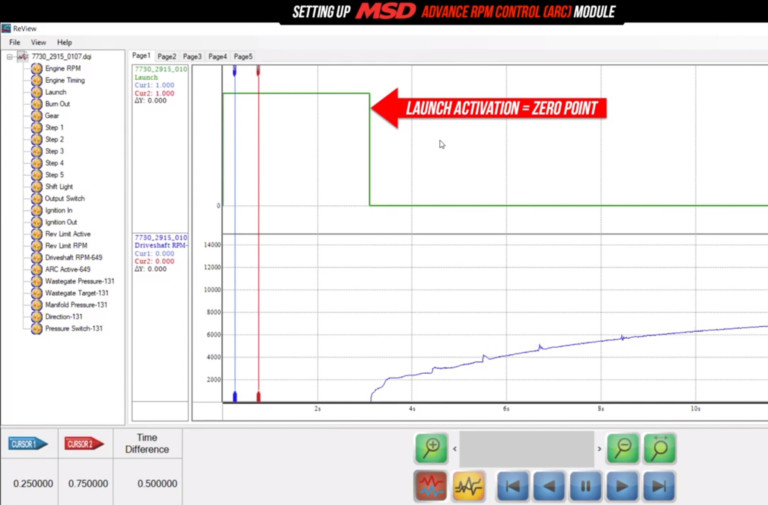The height and width of the screenshot is (505, 768).
Task: Play the log forward
Action: 623,486
